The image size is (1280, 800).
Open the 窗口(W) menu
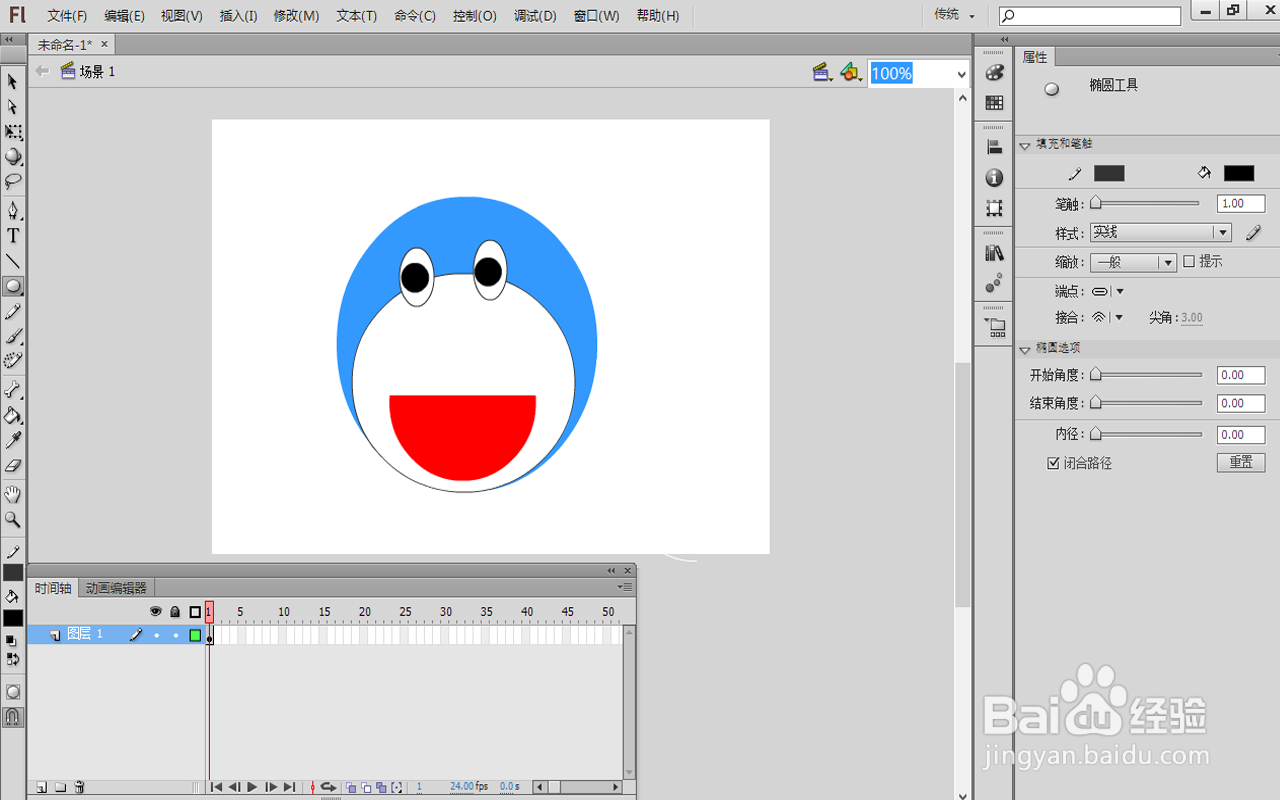click(596, 16)
